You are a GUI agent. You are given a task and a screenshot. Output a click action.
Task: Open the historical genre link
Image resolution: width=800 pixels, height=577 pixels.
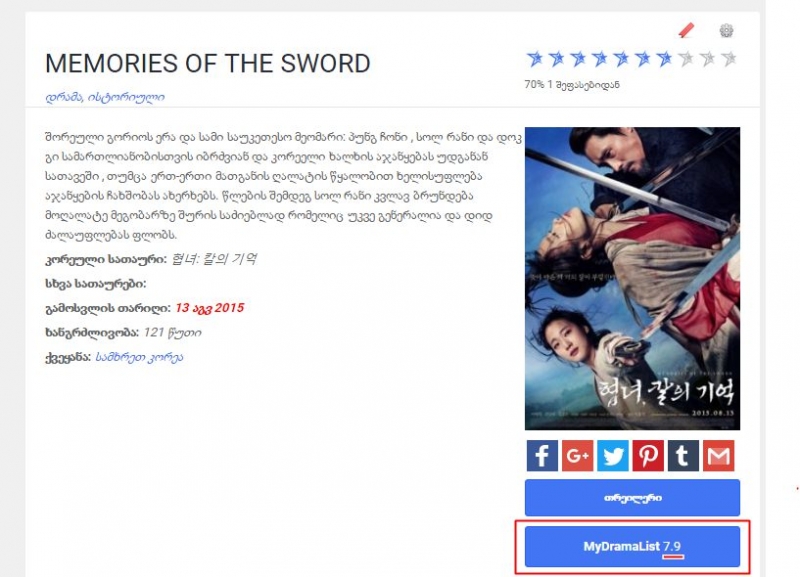(126, 97)
